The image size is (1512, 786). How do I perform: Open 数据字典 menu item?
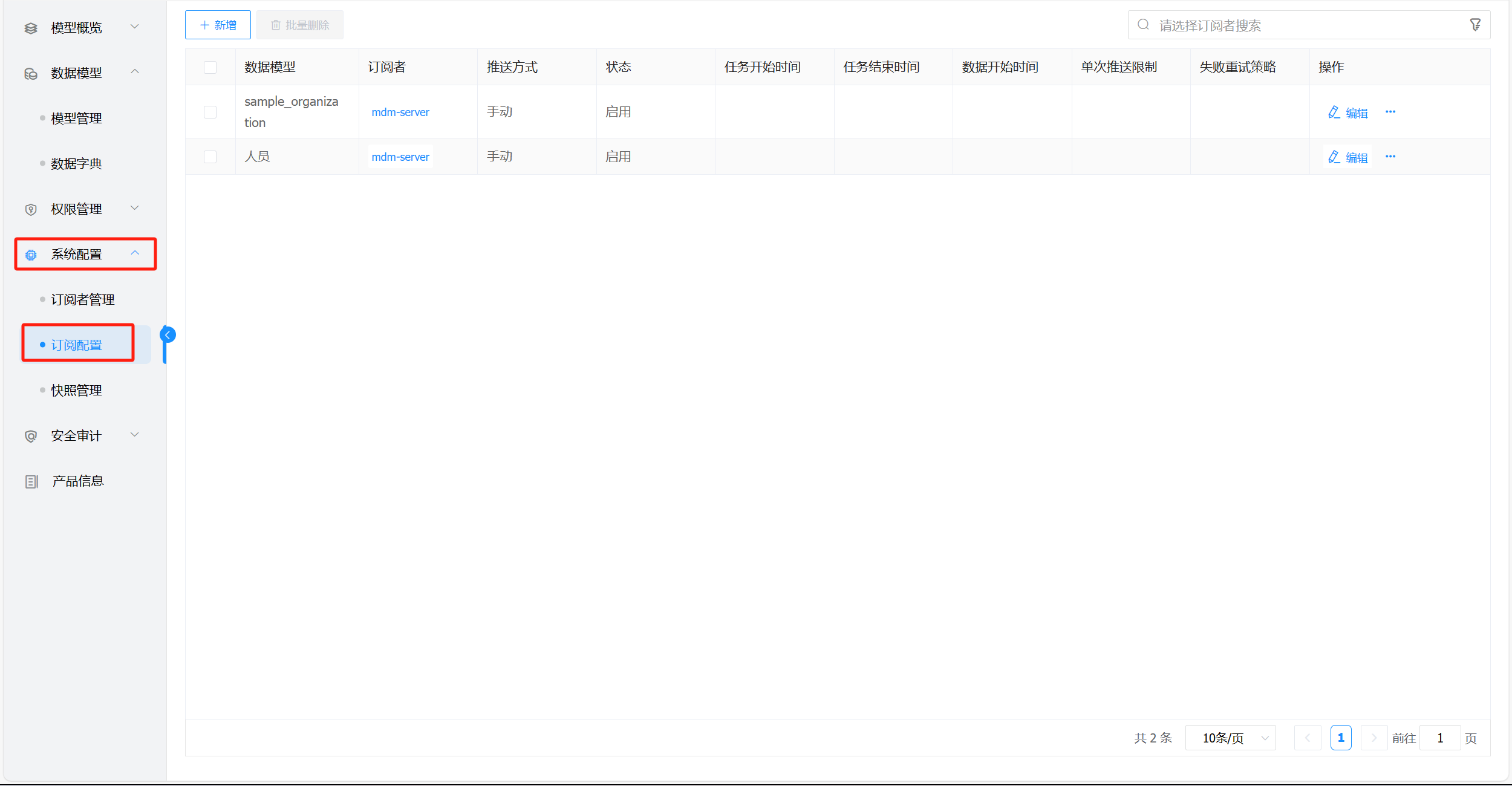(76, 164)
